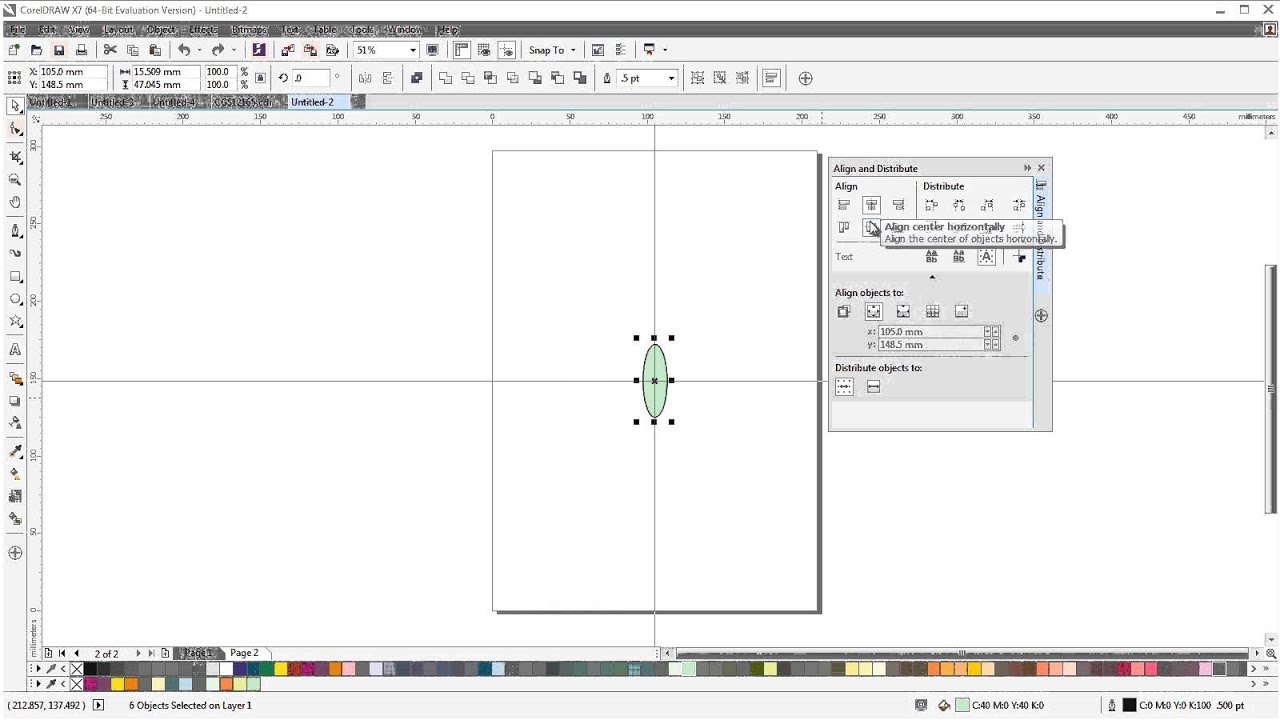The height and width of the screenshot is (720, 1280).
Task: Click quick customize plus below toolbox
Action: click(15, 553)
